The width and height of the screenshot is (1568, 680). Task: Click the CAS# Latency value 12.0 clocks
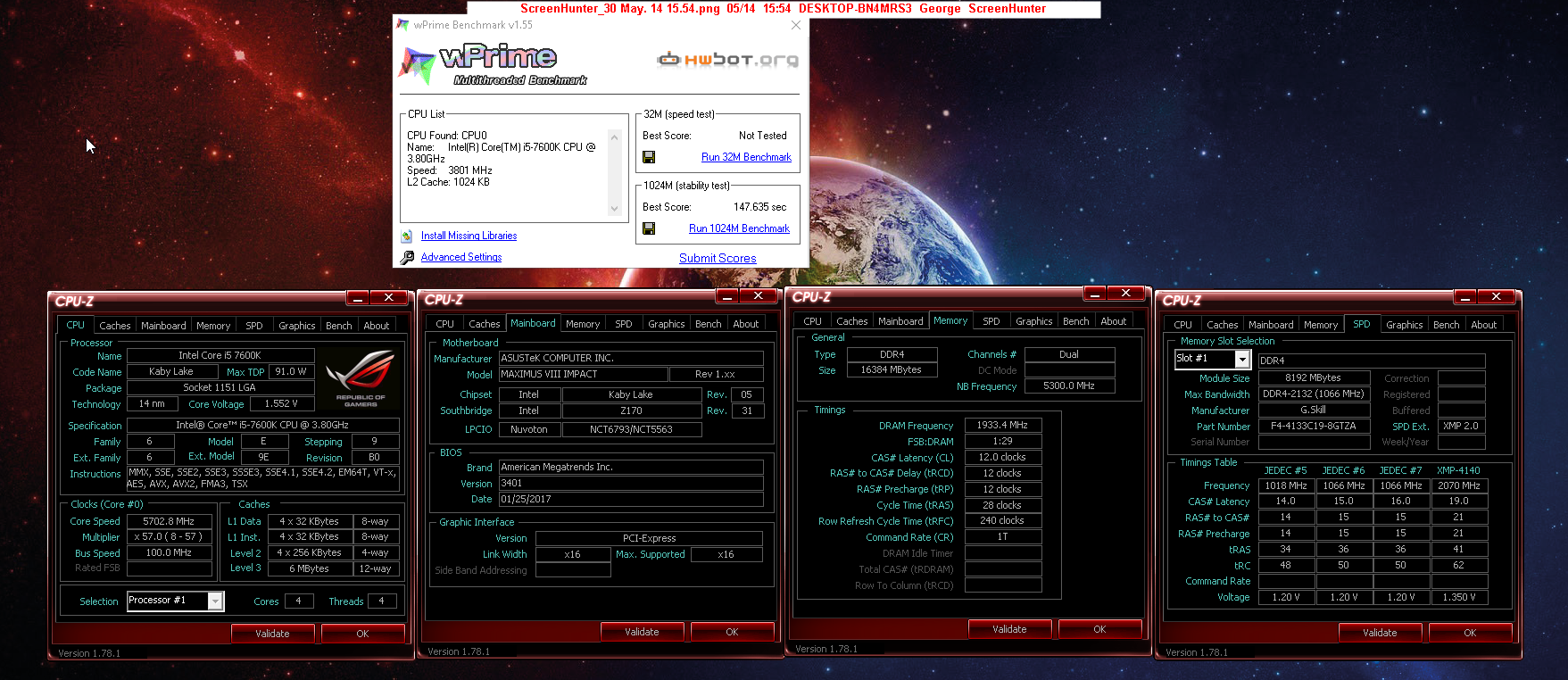point(1002,457)
